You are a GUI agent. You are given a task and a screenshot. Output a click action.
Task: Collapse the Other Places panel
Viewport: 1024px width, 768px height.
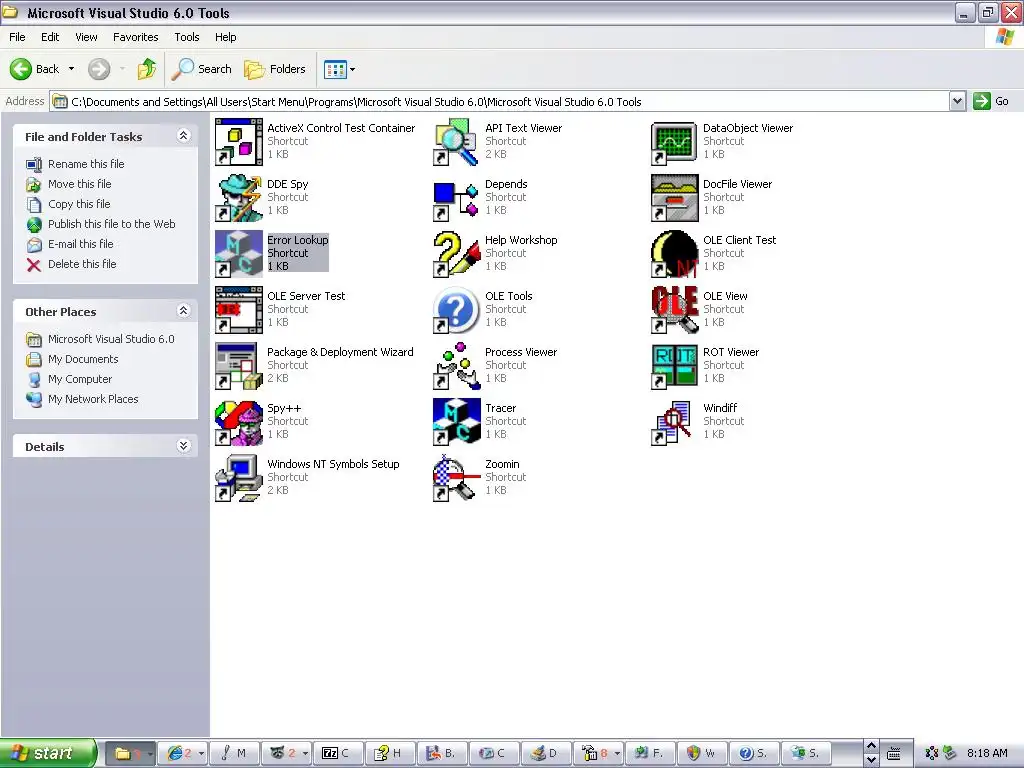tap(184, 311)
